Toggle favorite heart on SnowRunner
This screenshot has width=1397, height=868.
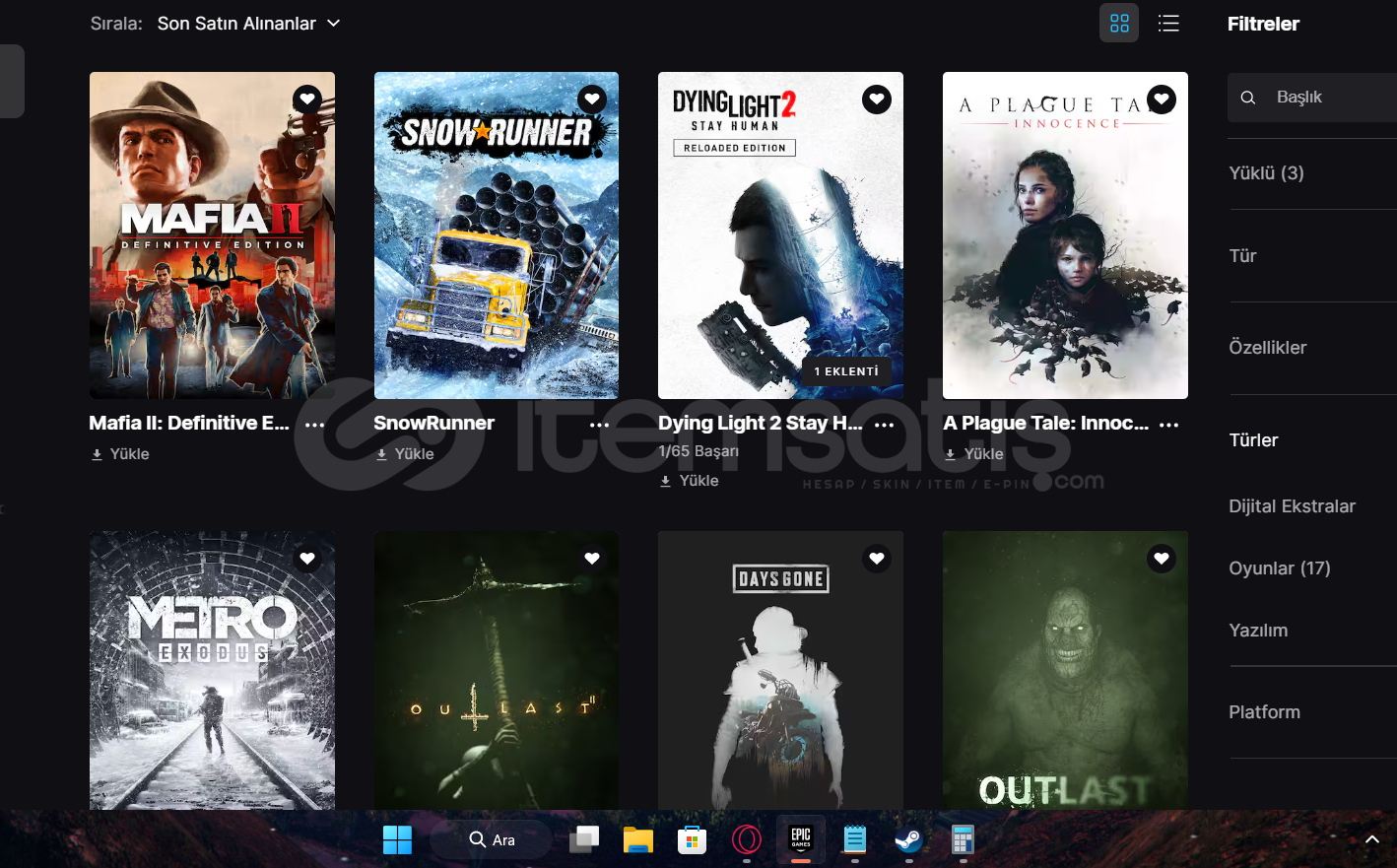coord(592,99)
